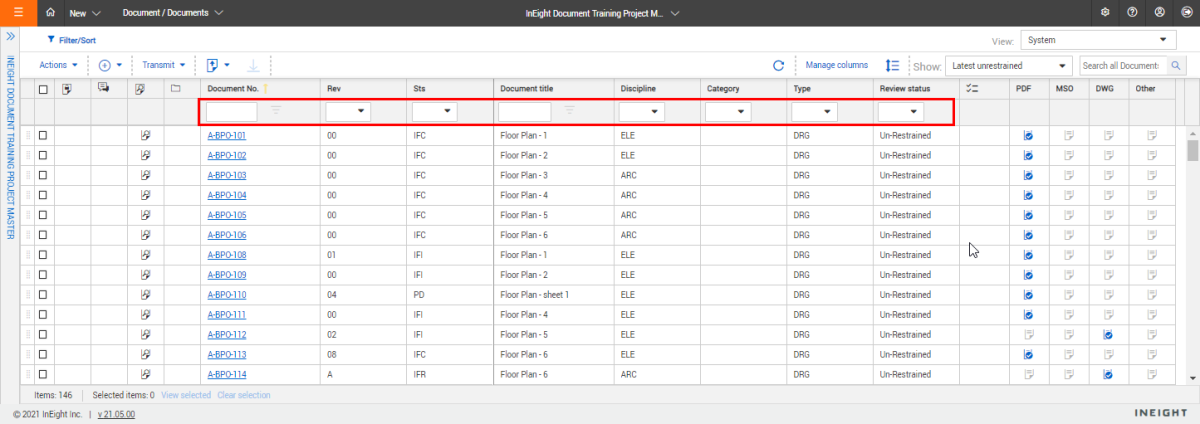Viewport: 1200px width, 424px height.
Task: Open PDF file icon for A-BPO-101
Action: (1027, 135)
